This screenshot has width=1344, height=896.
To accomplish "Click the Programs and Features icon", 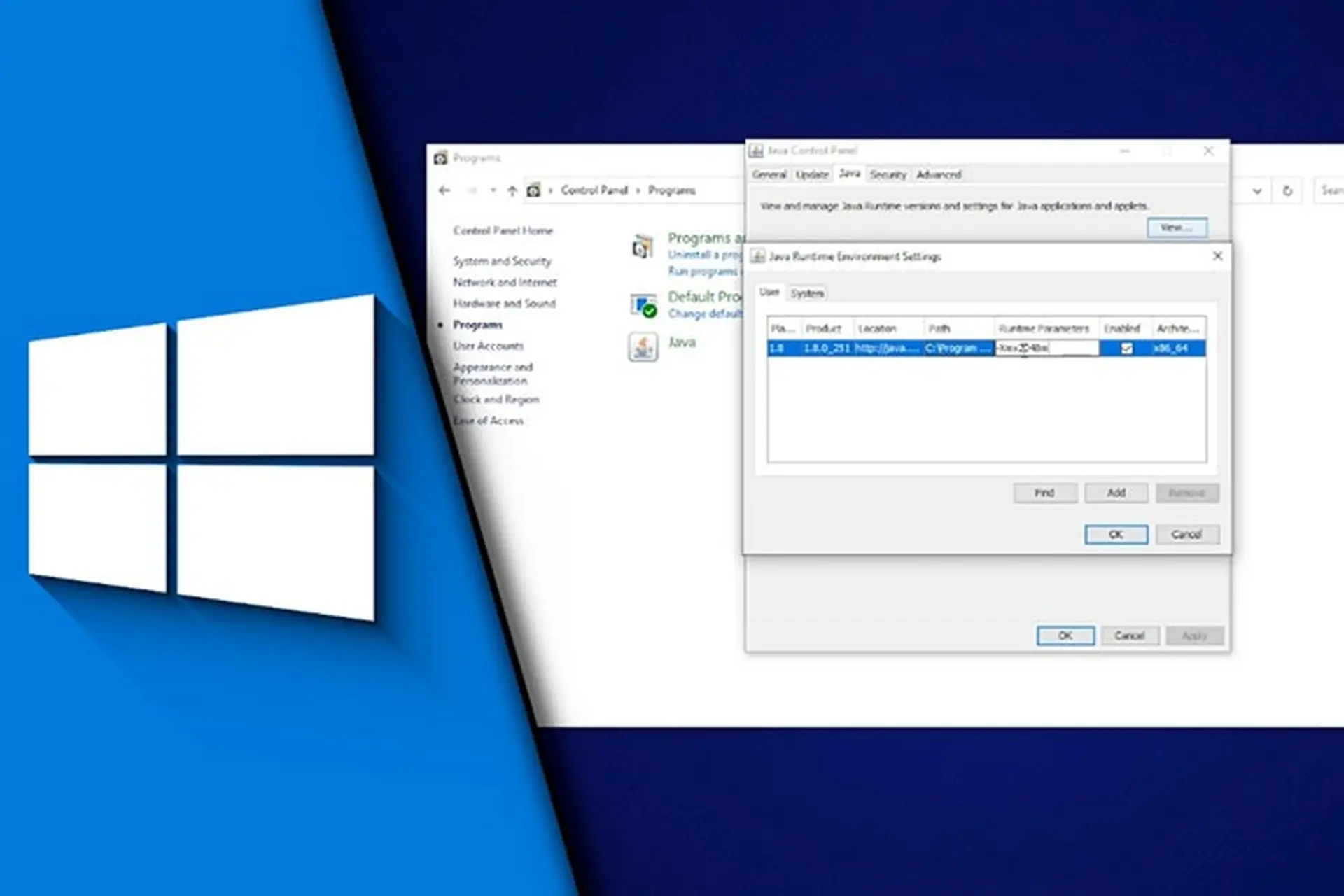I will pyautogui.click(x=643, y=246).
